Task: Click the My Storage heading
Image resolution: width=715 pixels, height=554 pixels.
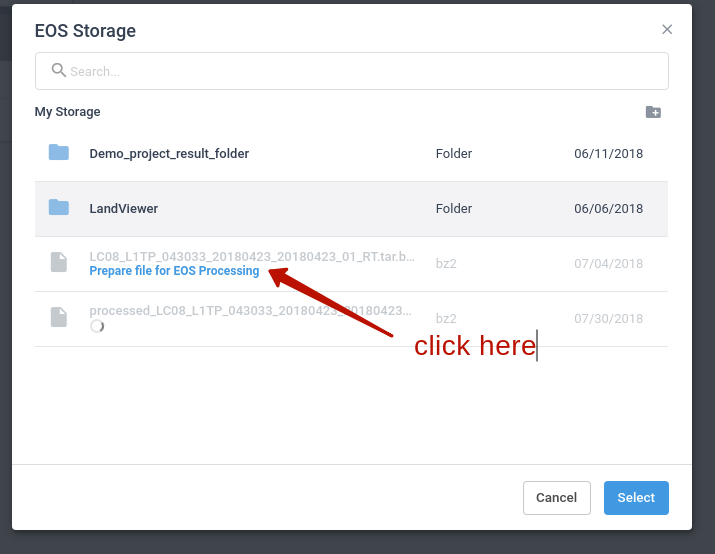Action: [x=67, y=112]
